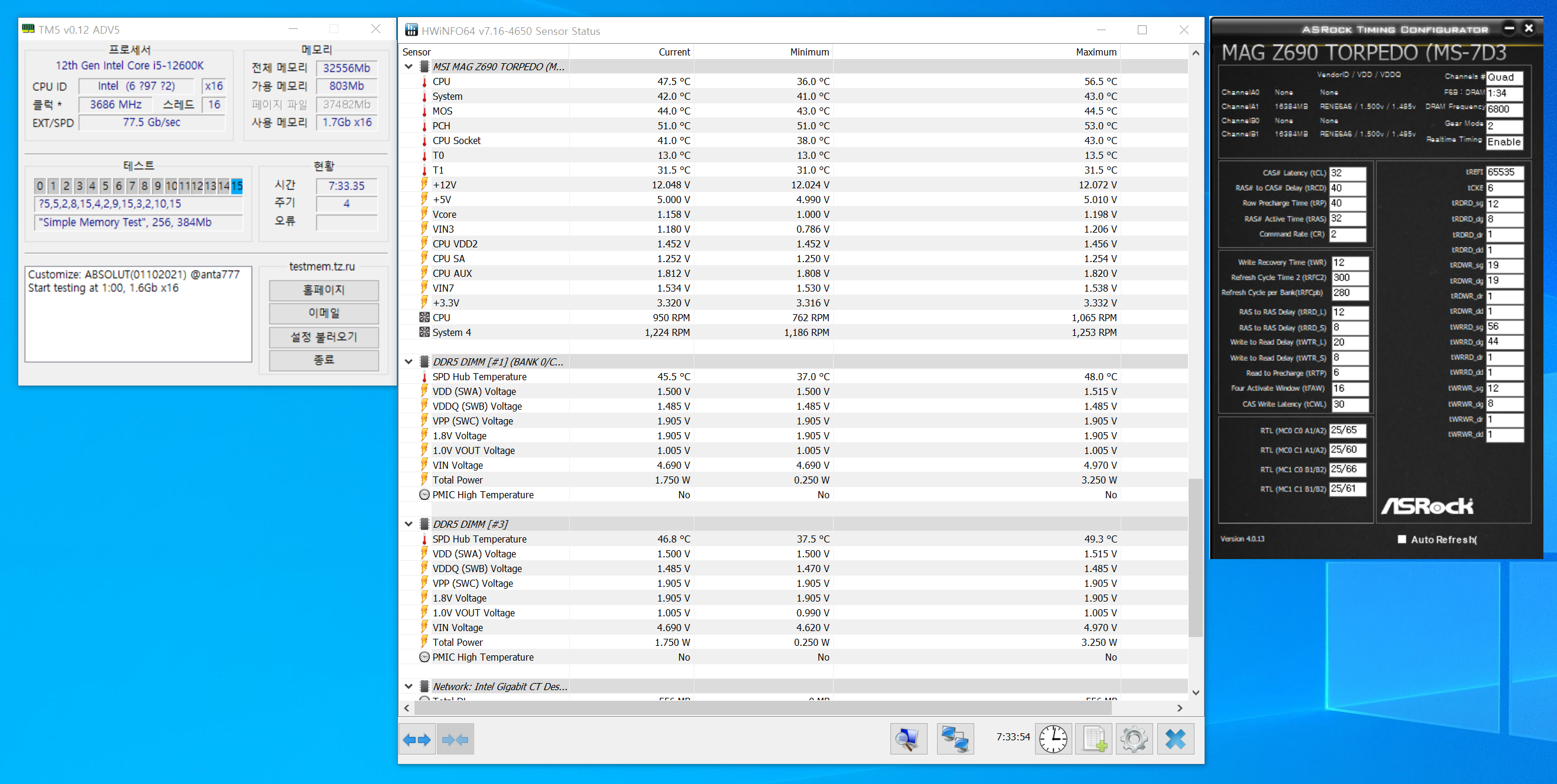Open HWiNFO sensor settings gear icon
The width and height of the screenshot is (1557, 784).
click(x=1134, y=739)
